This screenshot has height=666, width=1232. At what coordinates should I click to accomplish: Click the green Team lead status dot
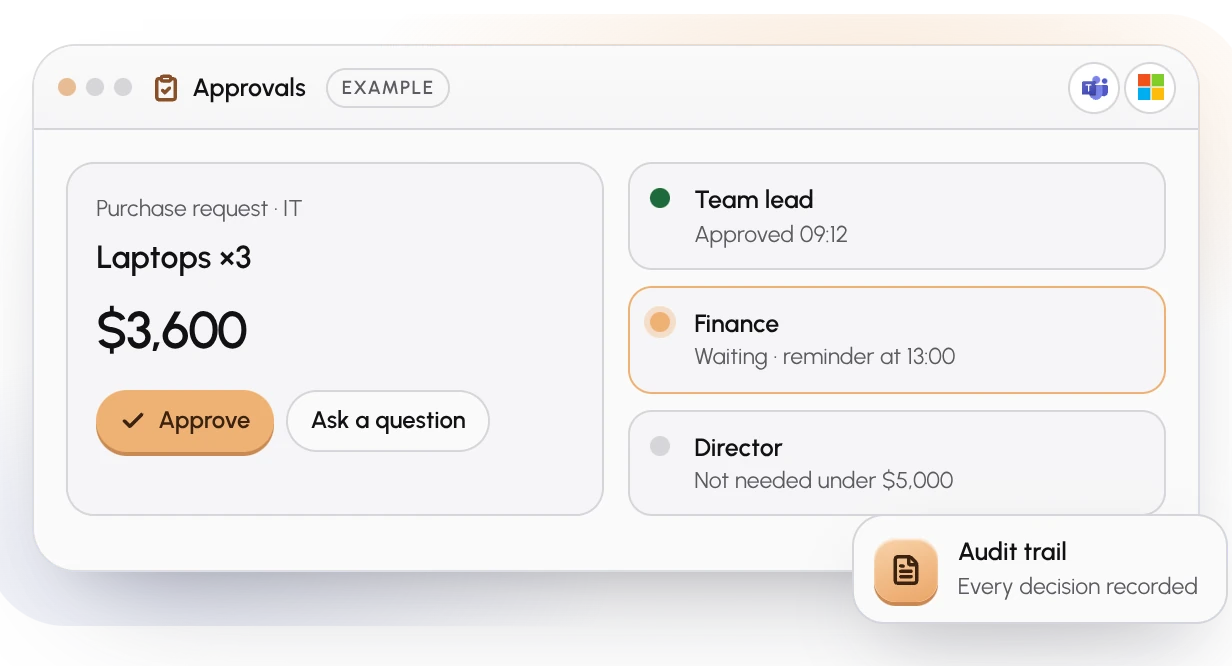[x=660, y=198]
